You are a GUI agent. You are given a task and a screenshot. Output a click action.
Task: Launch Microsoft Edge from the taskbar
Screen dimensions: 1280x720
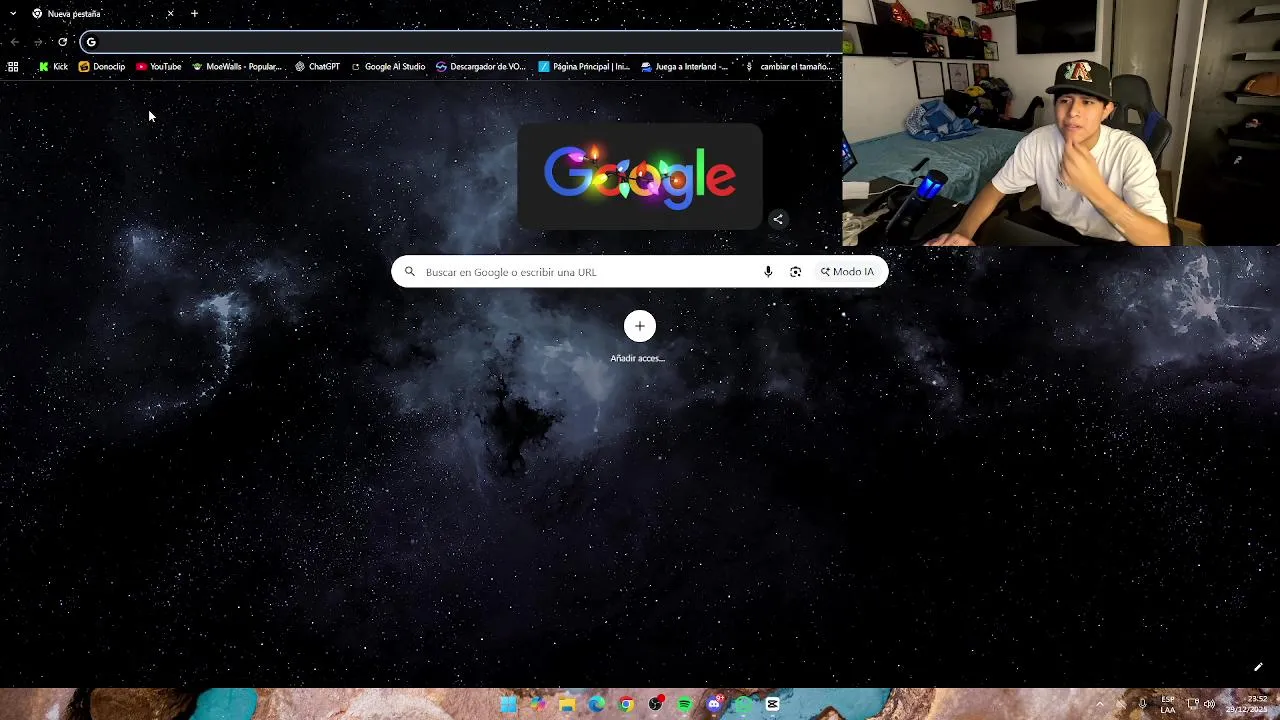click(x=596, y=704)
